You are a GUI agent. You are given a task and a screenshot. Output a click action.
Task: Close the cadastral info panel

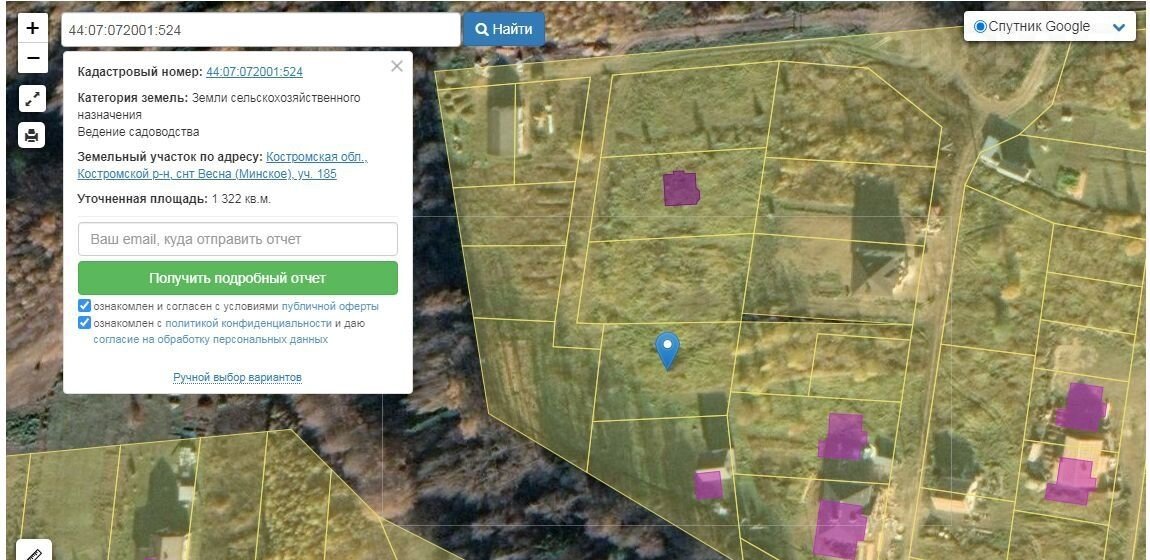coord(397,66)
